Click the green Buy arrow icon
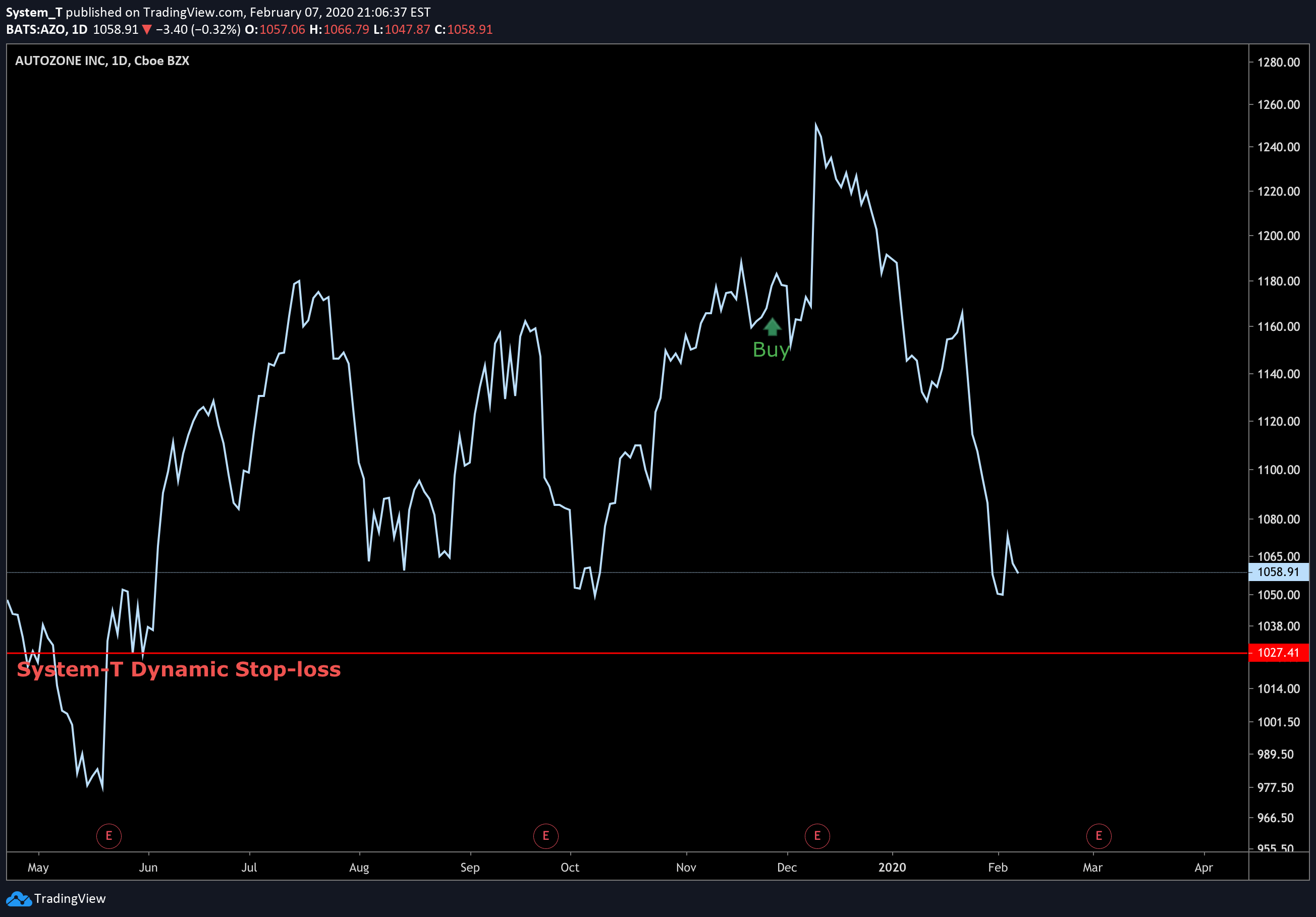Image resolution: width=1316 pixels, height=917 pixels. point(772,326)
